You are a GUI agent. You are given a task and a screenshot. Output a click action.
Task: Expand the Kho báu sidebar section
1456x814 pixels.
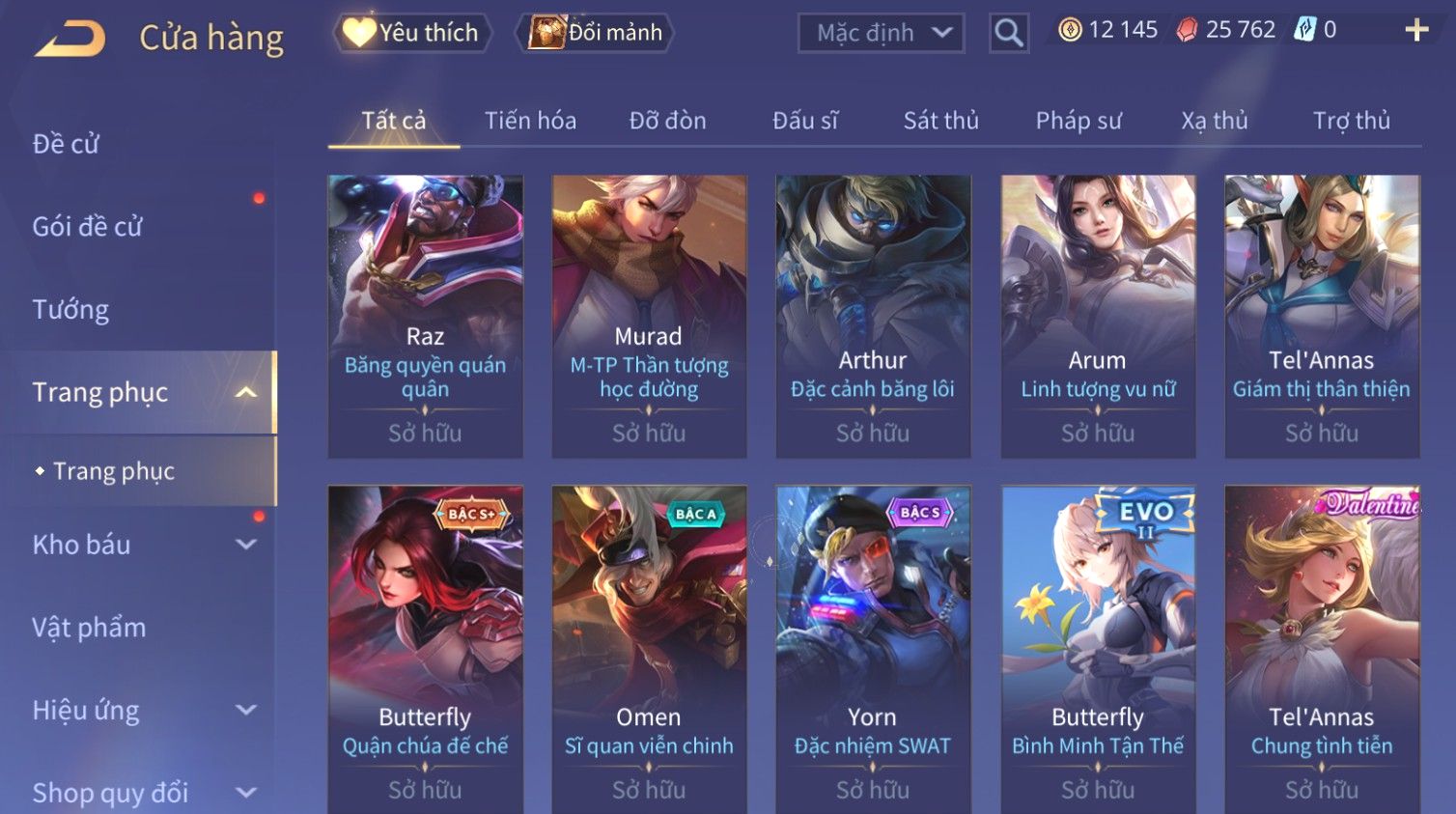click(246, 545)
